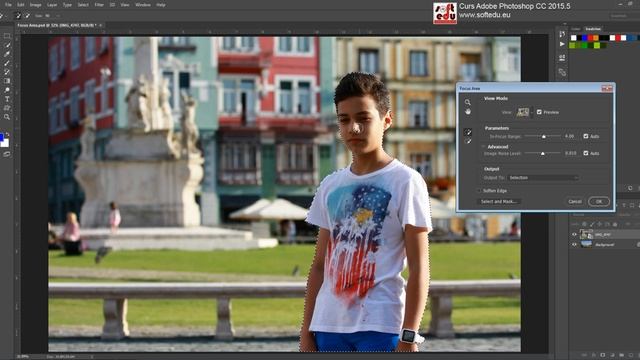The image size is (640, 360).
Task: Enable the Soften Edge checkbox
Action: coord(479,191)
